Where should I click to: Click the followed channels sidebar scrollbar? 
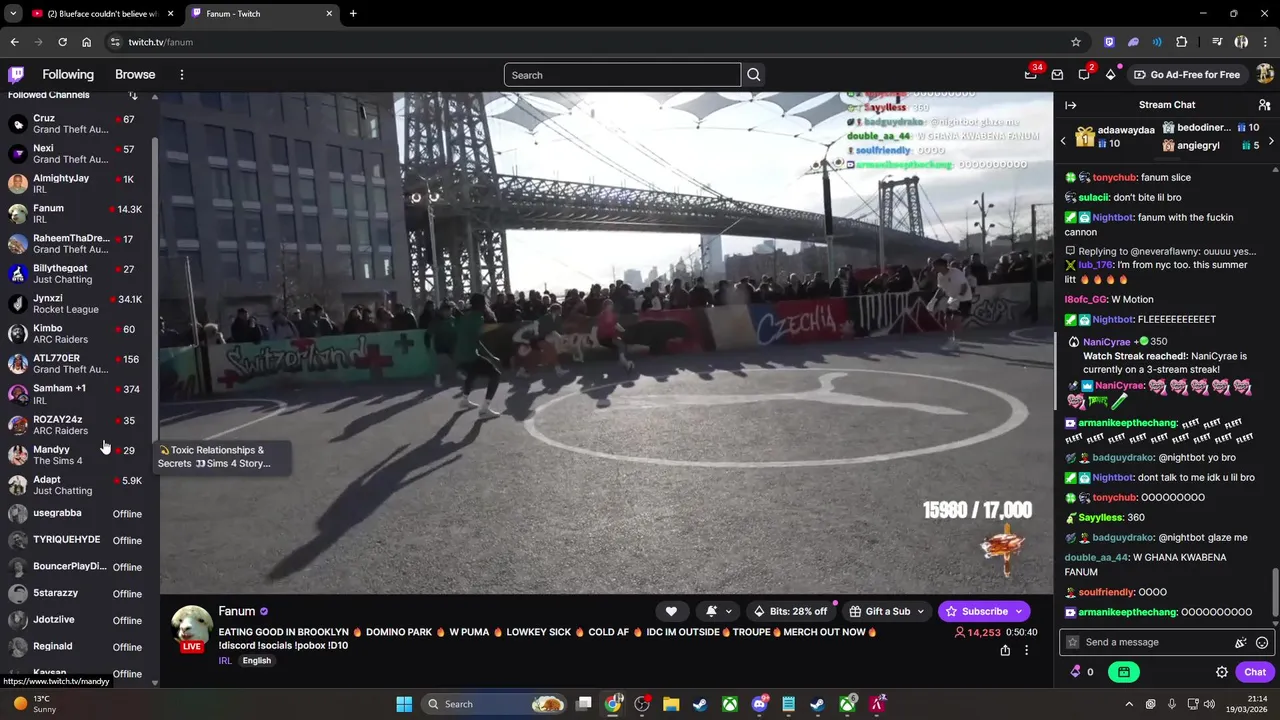click(x=155, y=290)
